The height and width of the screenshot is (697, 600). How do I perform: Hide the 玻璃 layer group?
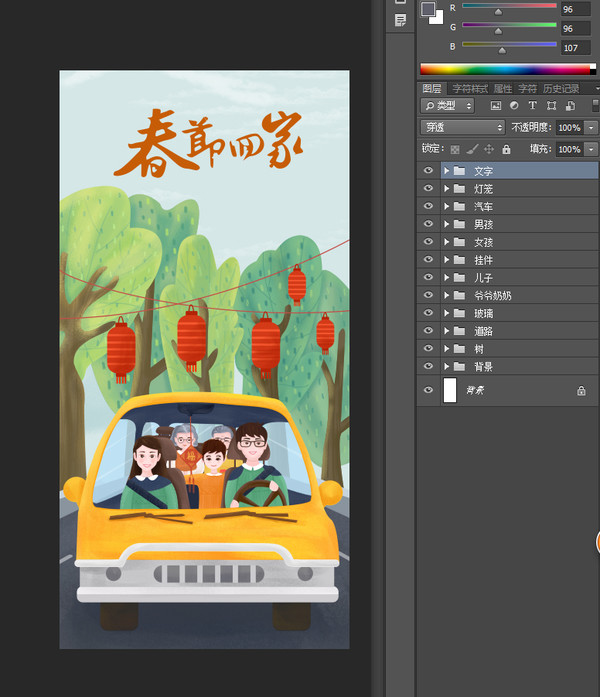pyautogui.click(x=428, y=312)
